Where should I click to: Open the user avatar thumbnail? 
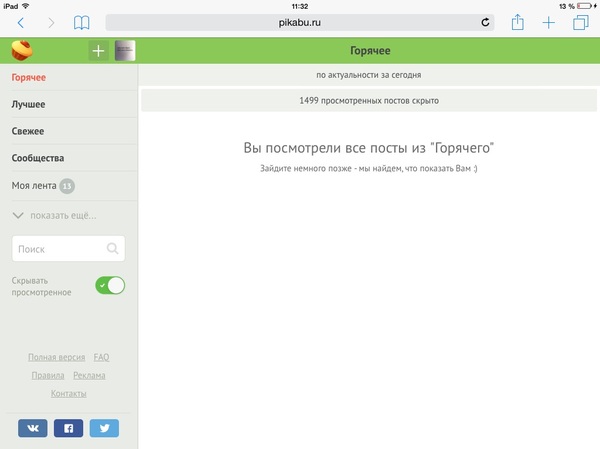(125, 51)
